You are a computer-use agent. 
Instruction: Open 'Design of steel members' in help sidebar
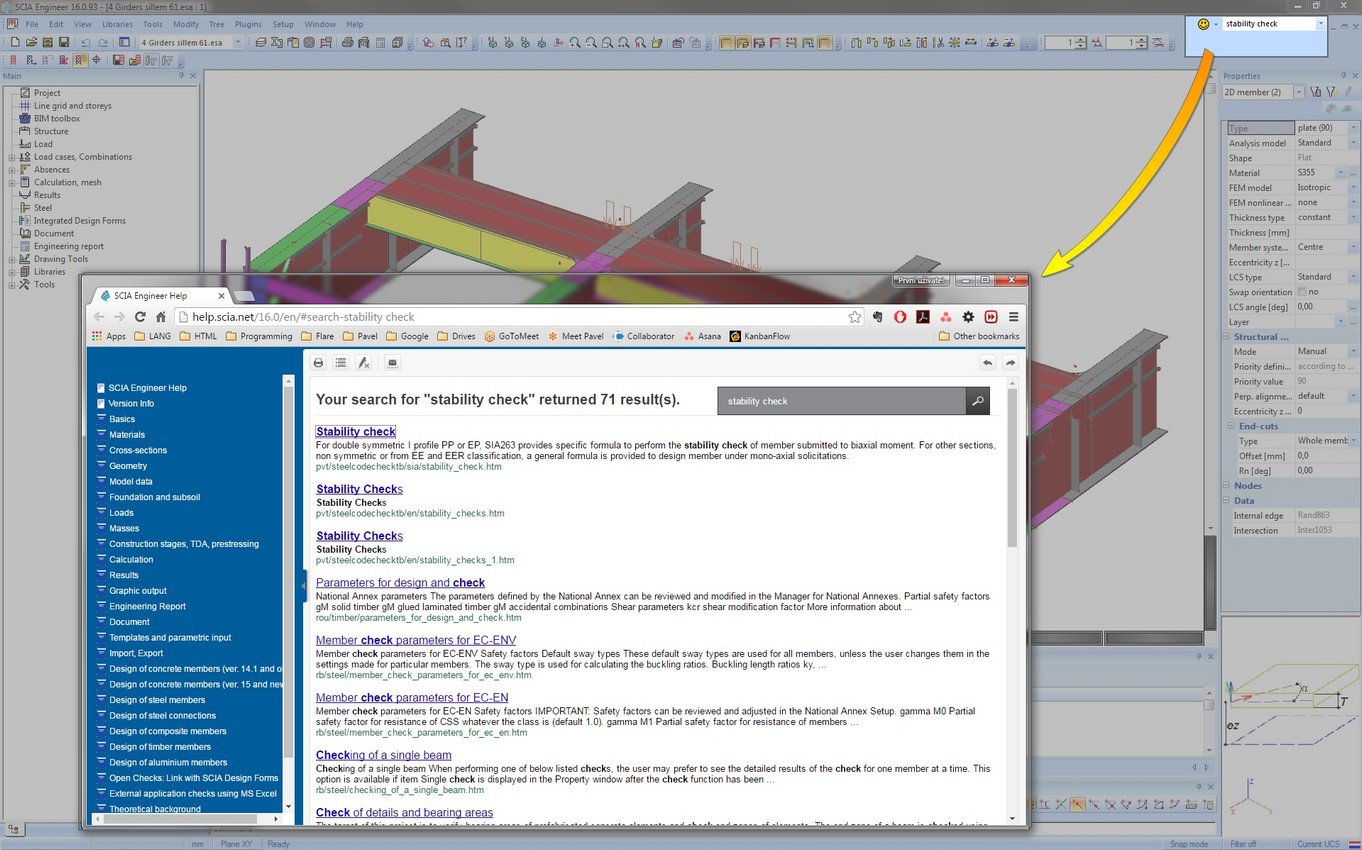[157, 700]
